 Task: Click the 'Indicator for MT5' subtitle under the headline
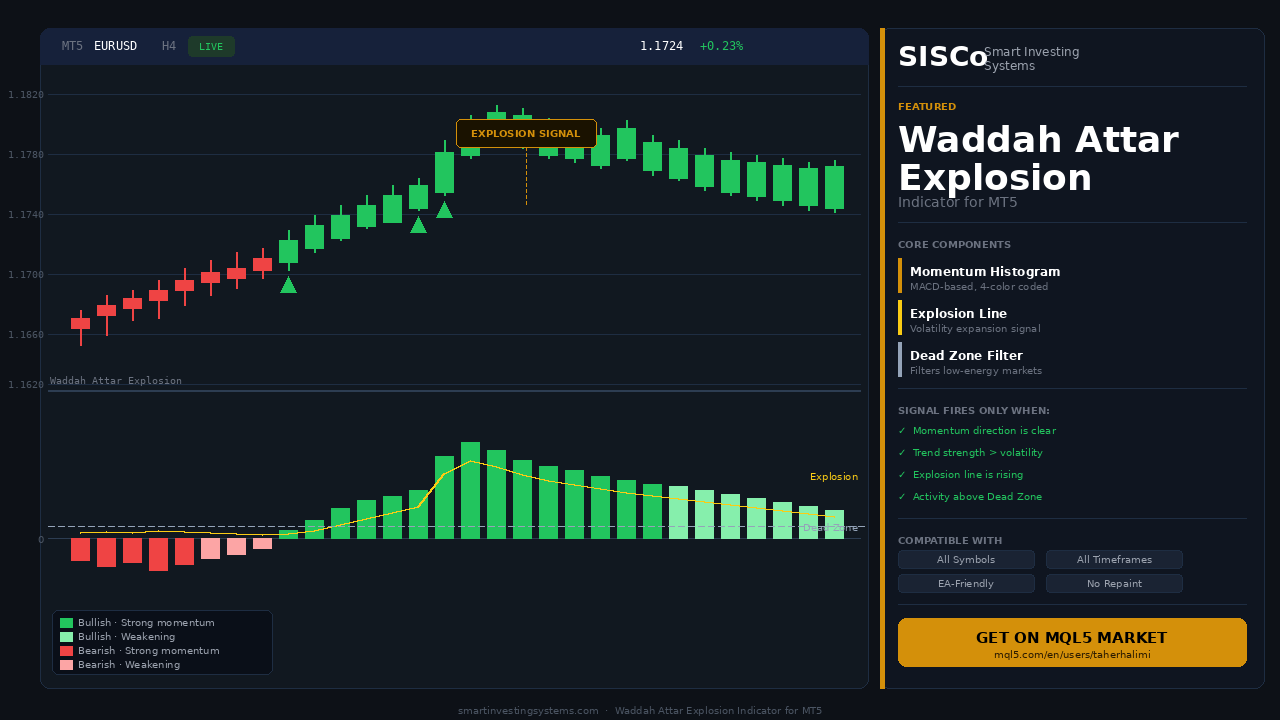(958, 202)
